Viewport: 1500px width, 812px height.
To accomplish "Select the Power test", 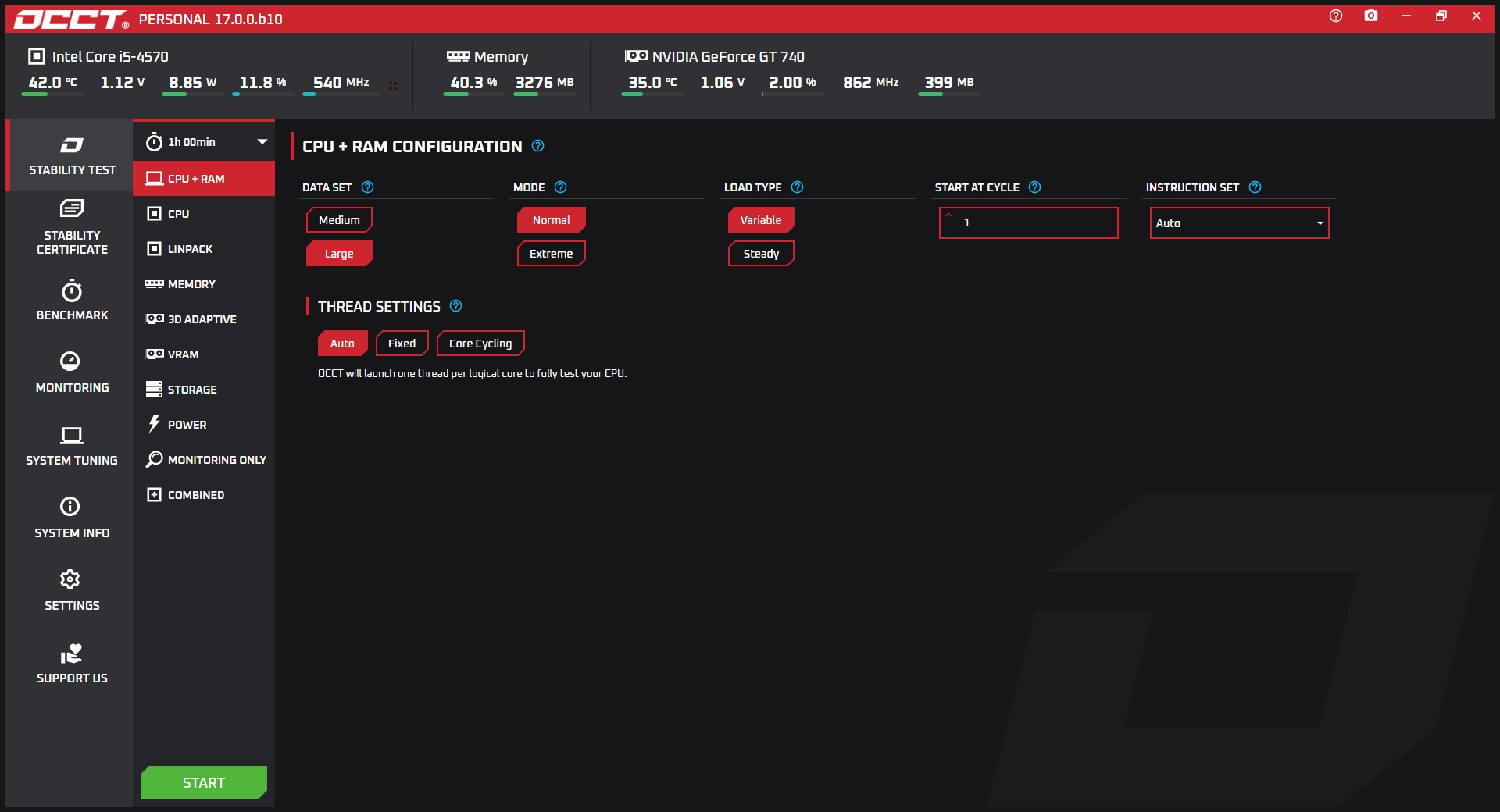I will coord(204,425).
